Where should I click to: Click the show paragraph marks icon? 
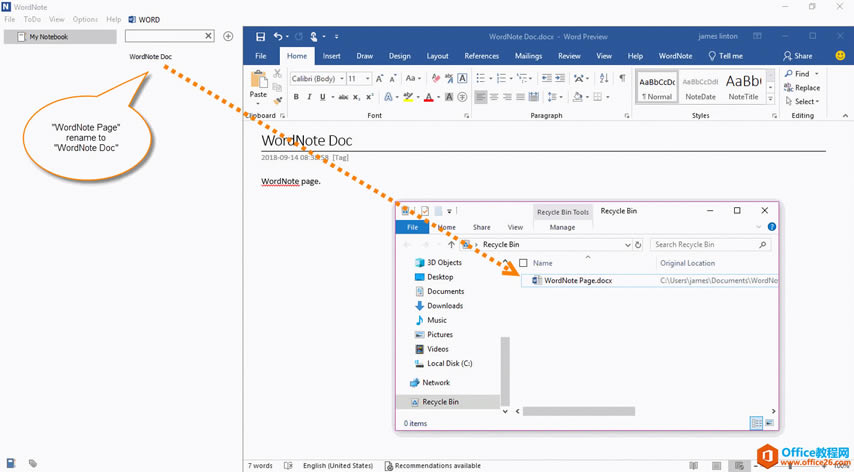pos(622,78)
